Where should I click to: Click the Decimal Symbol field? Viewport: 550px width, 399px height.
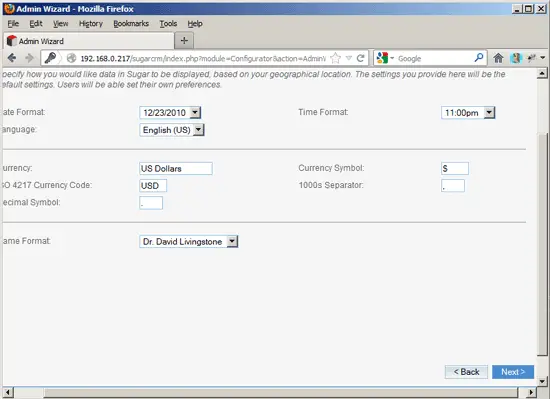(151, 203)
